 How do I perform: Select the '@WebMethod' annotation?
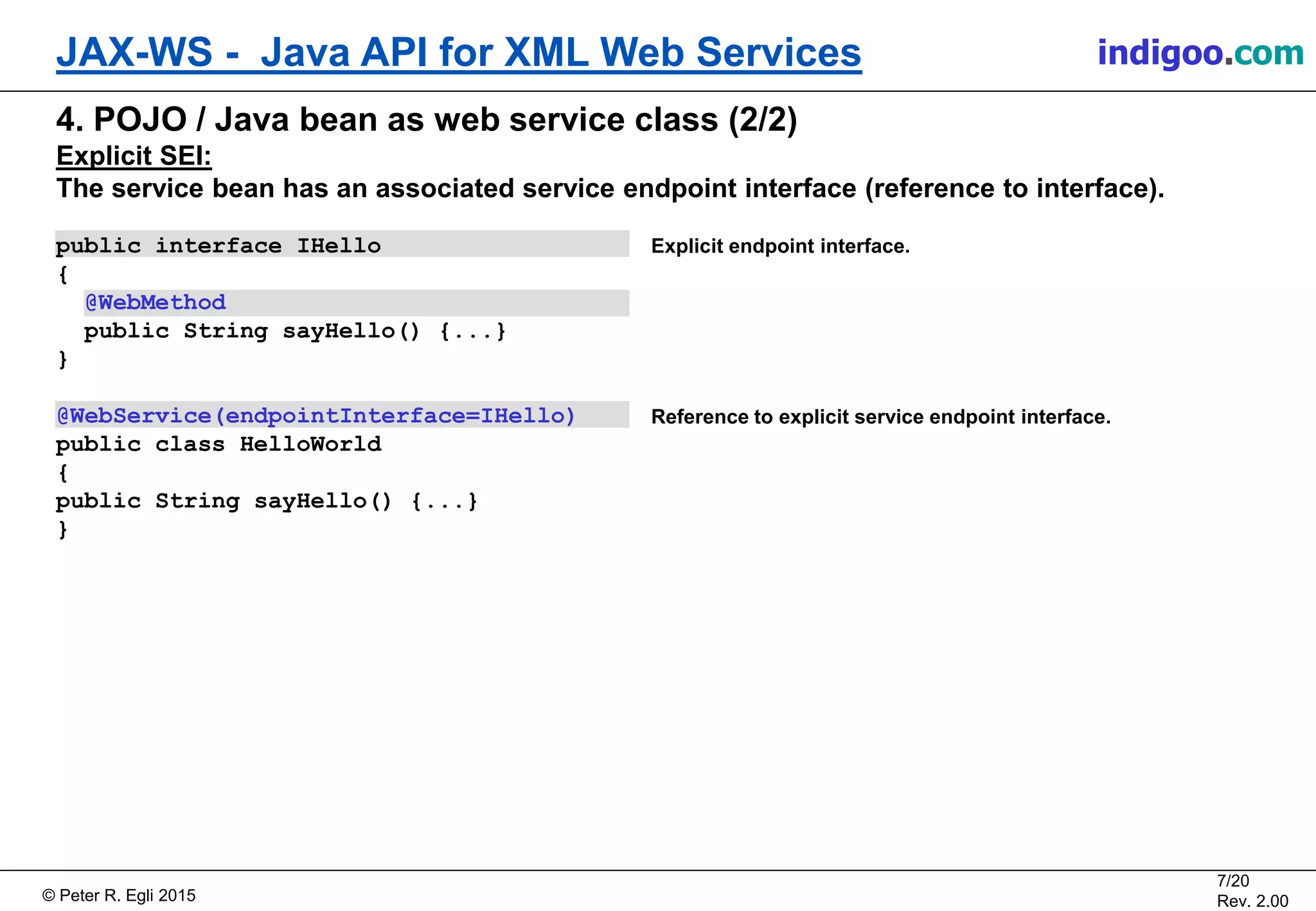156,302
